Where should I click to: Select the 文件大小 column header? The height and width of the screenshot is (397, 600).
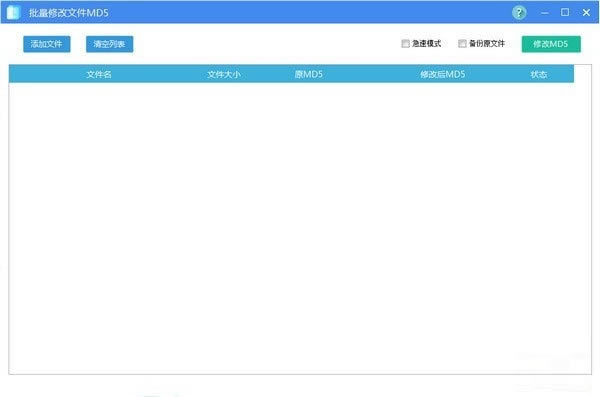tap(224, 74)
